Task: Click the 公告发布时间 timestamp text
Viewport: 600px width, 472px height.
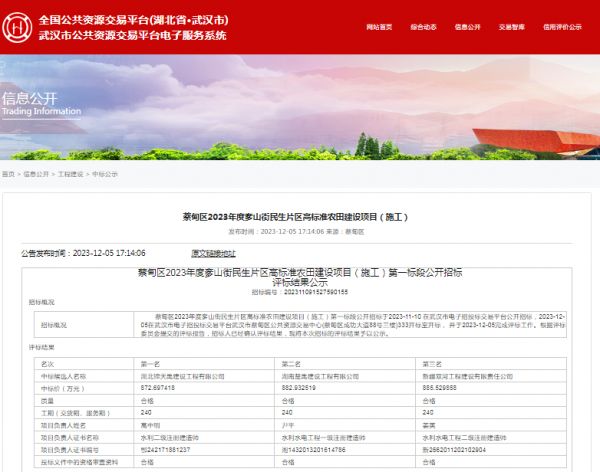Action: pos(90,253)
